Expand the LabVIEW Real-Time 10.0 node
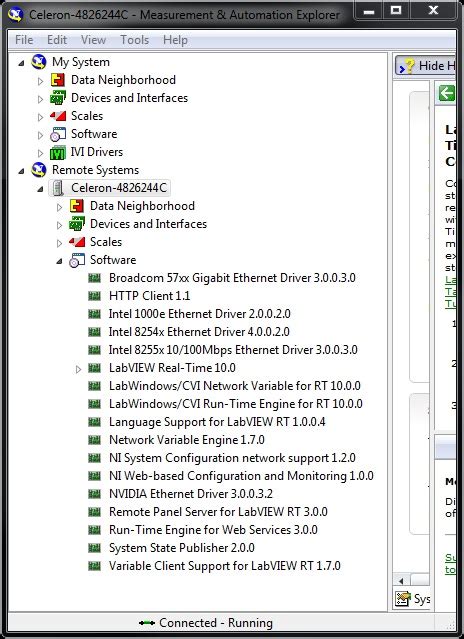464x639 pixels. pos(78,369)
